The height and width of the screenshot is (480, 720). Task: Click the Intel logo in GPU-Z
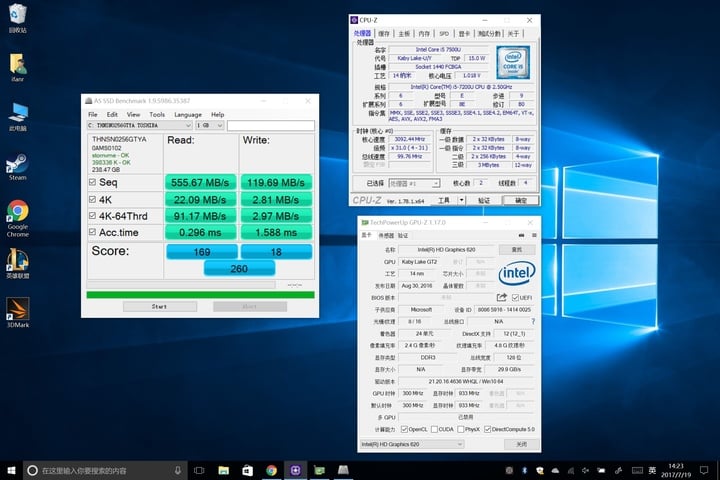tap(517, 273)
